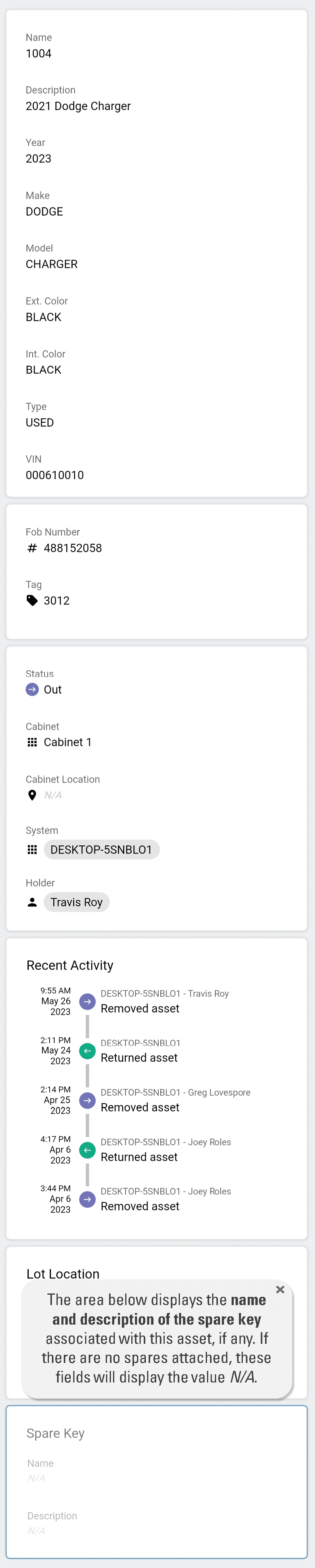Viewport: 315px width, 1568px height.
Task: Click the Recent Activity heading
Action: [70, 965]
